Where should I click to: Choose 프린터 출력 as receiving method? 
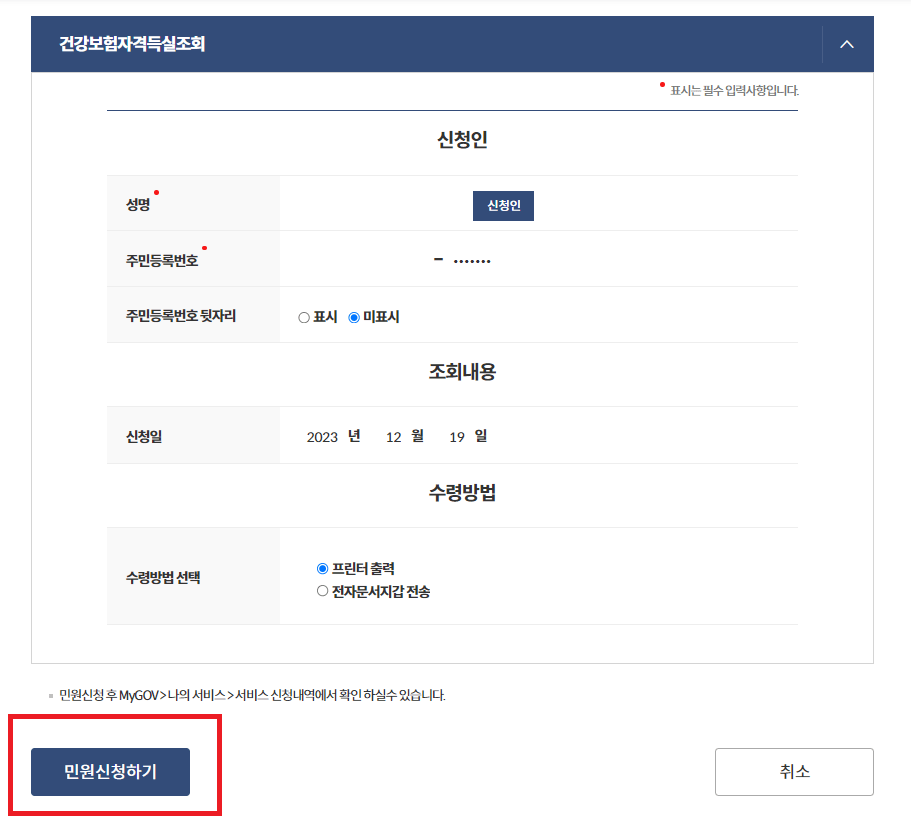tap(321, 567)
